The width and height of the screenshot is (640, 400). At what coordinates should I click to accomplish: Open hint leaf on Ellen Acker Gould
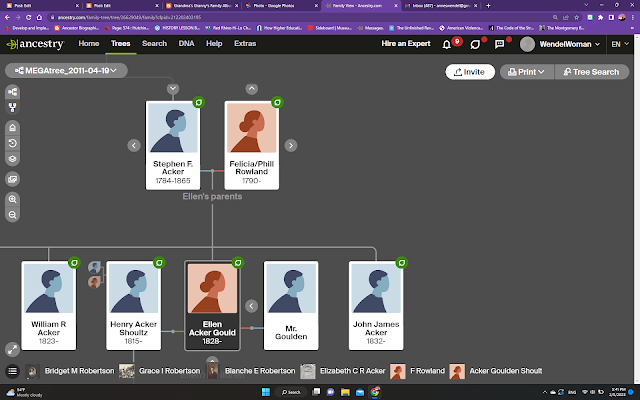(238, 262)
